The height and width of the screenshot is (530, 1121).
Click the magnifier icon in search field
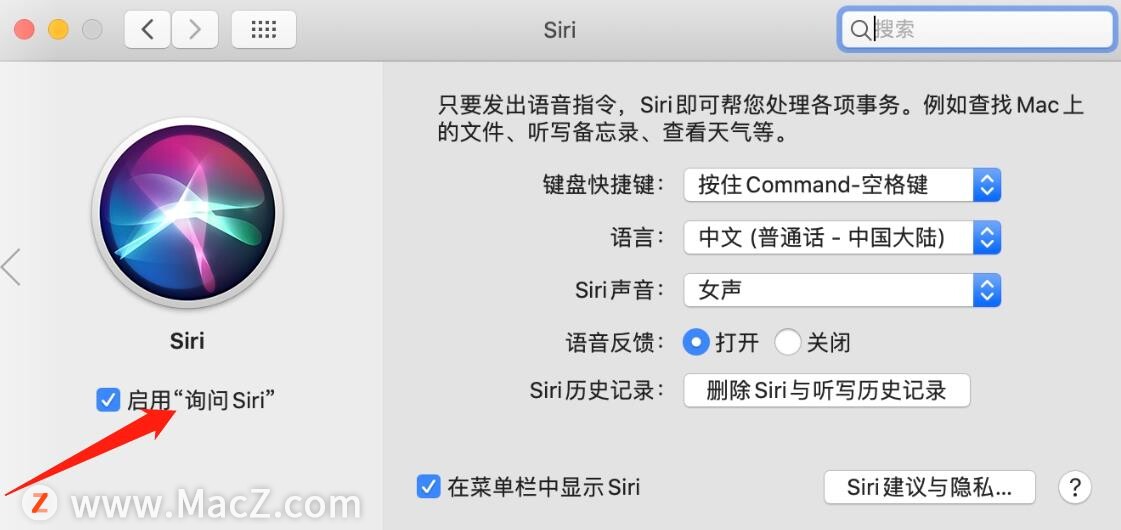tap(860, 30)
